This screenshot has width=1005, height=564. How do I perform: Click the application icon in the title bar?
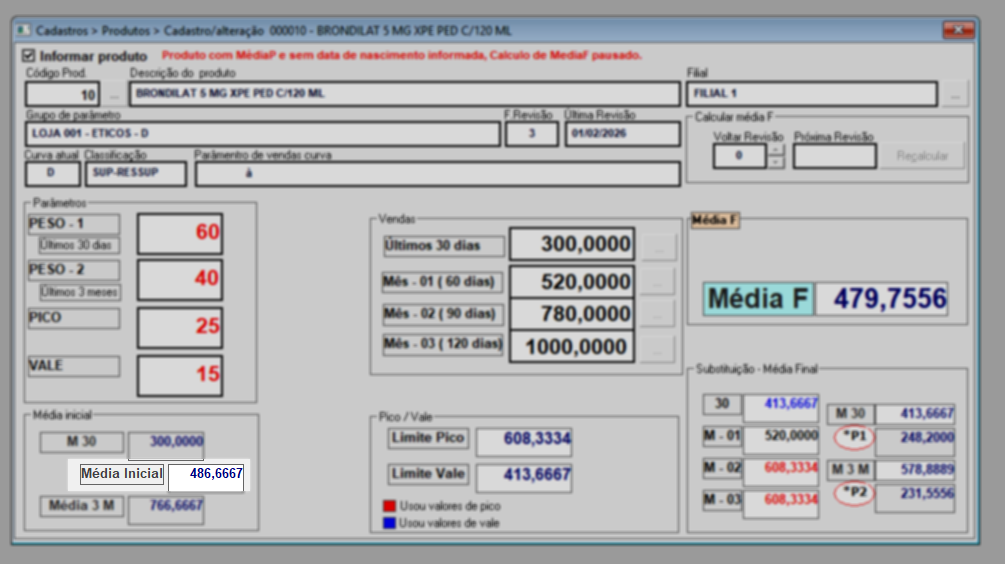pos(24,30)
